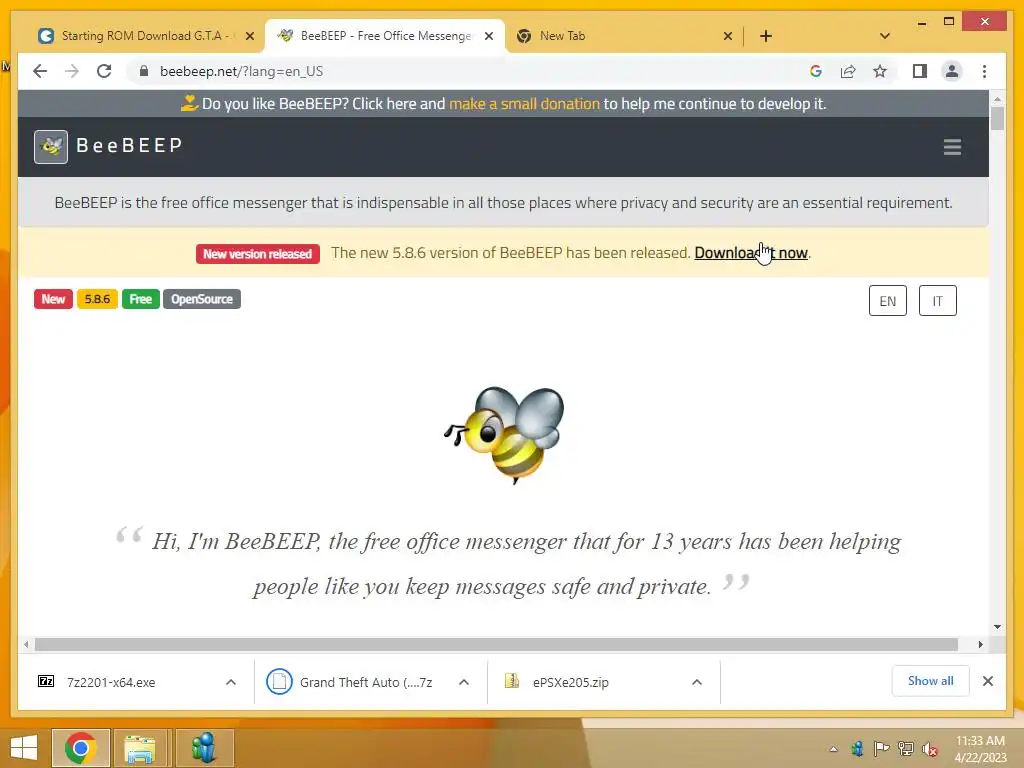
Task: Expand options for ePSXe205.zip download
Action: click(697, 682)
